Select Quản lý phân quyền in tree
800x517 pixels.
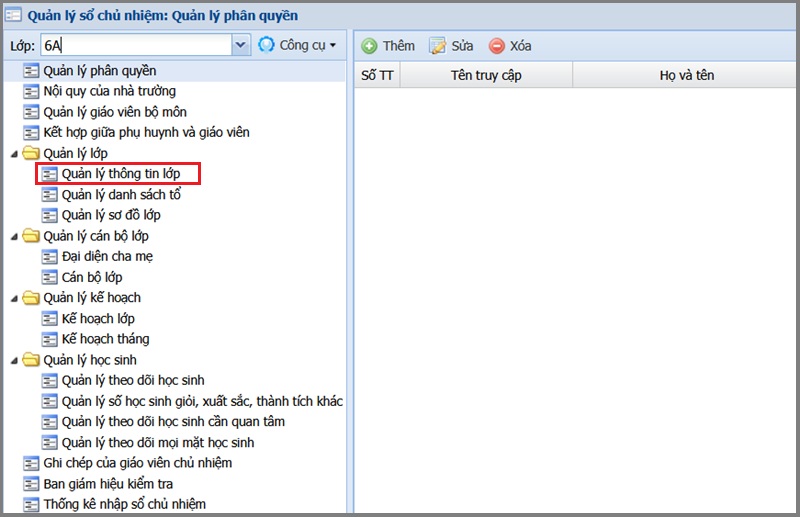[x=99, y=70]
